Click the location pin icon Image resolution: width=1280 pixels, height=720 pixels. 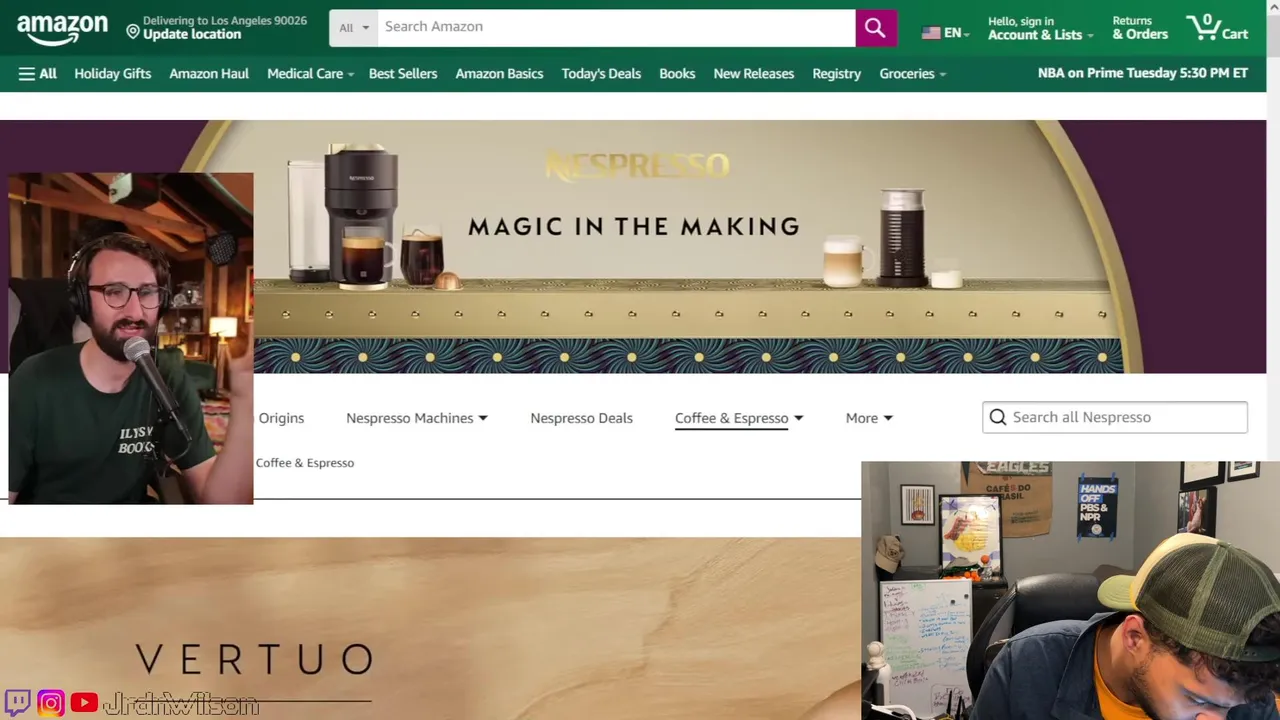pos(132,32)
